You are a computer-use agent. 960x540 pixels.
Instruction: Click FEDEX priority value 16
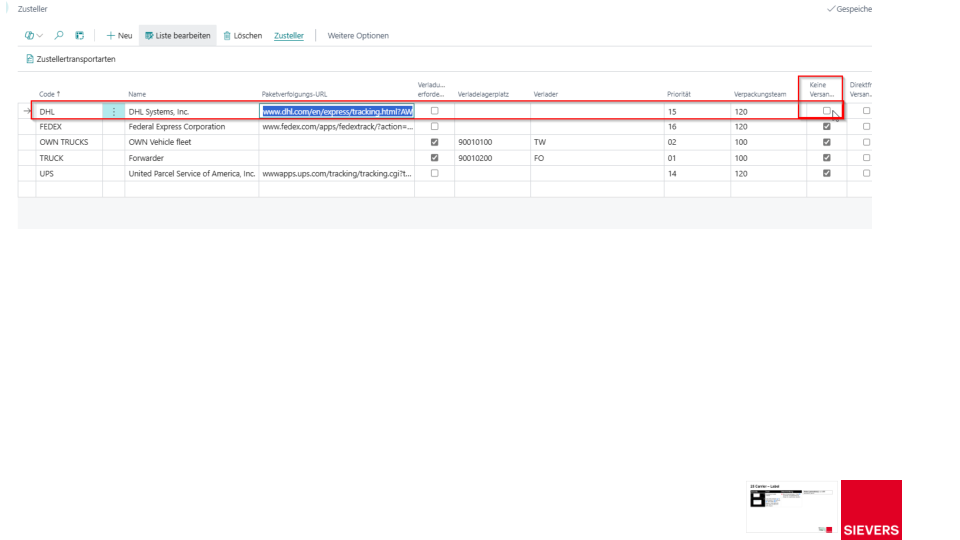(x=672, y=127)
